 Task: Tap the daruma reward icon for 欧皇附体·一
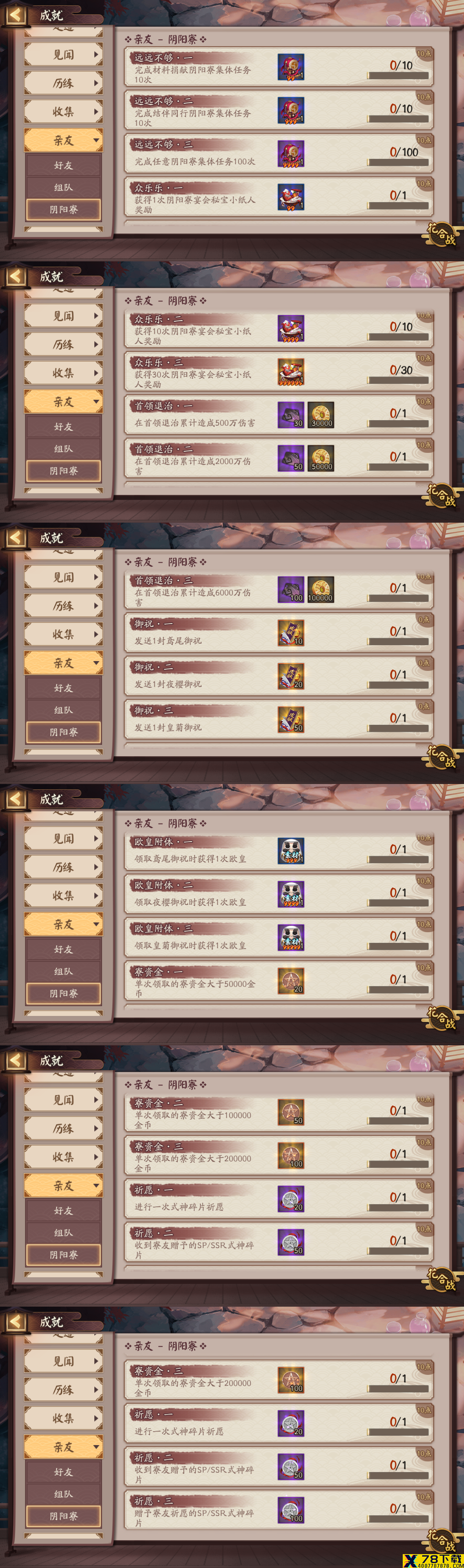(291, 851)
